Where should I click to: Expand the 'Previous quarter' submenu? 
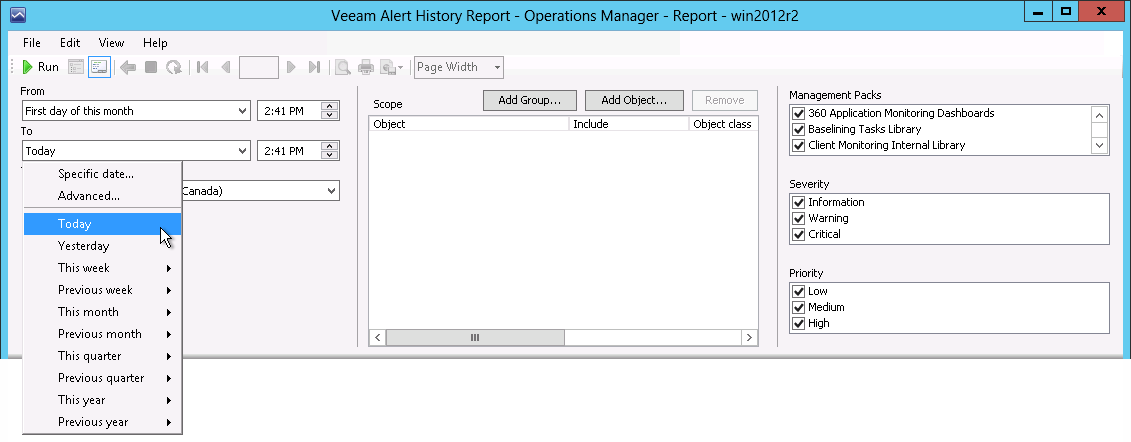(x=102, y=378)
